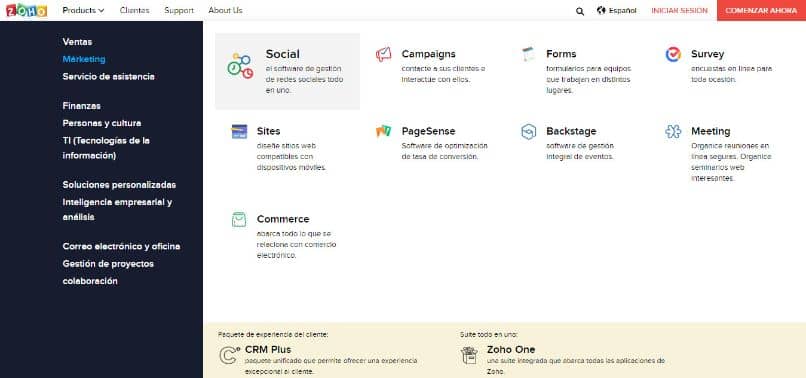Select TI (Tecnologías de la información)

106,148
